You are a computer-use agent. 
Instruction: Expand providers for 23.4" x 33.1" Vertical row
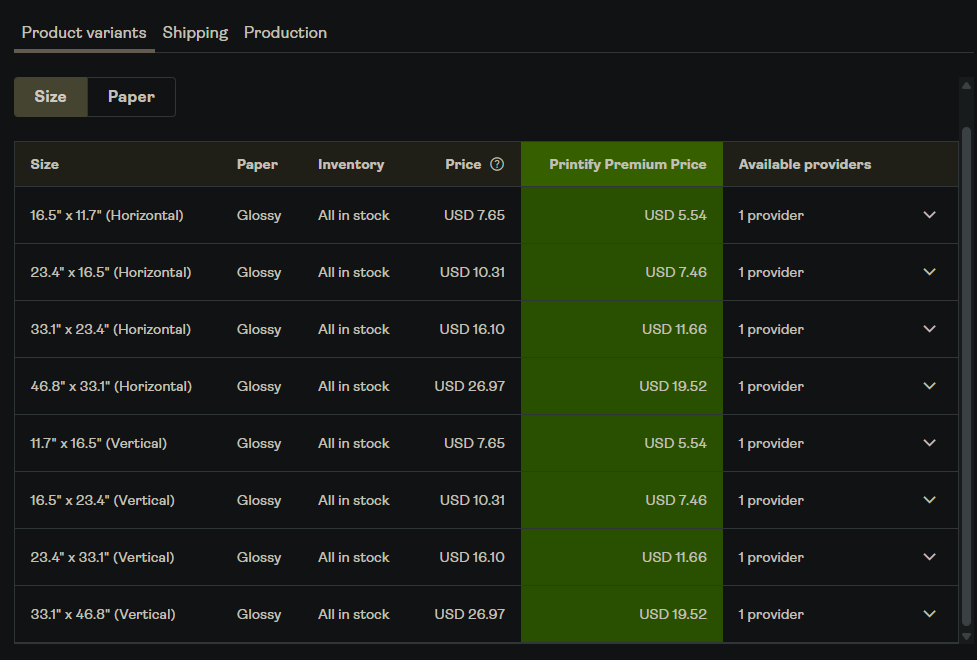pyautogui.click(x=929, y=557)
